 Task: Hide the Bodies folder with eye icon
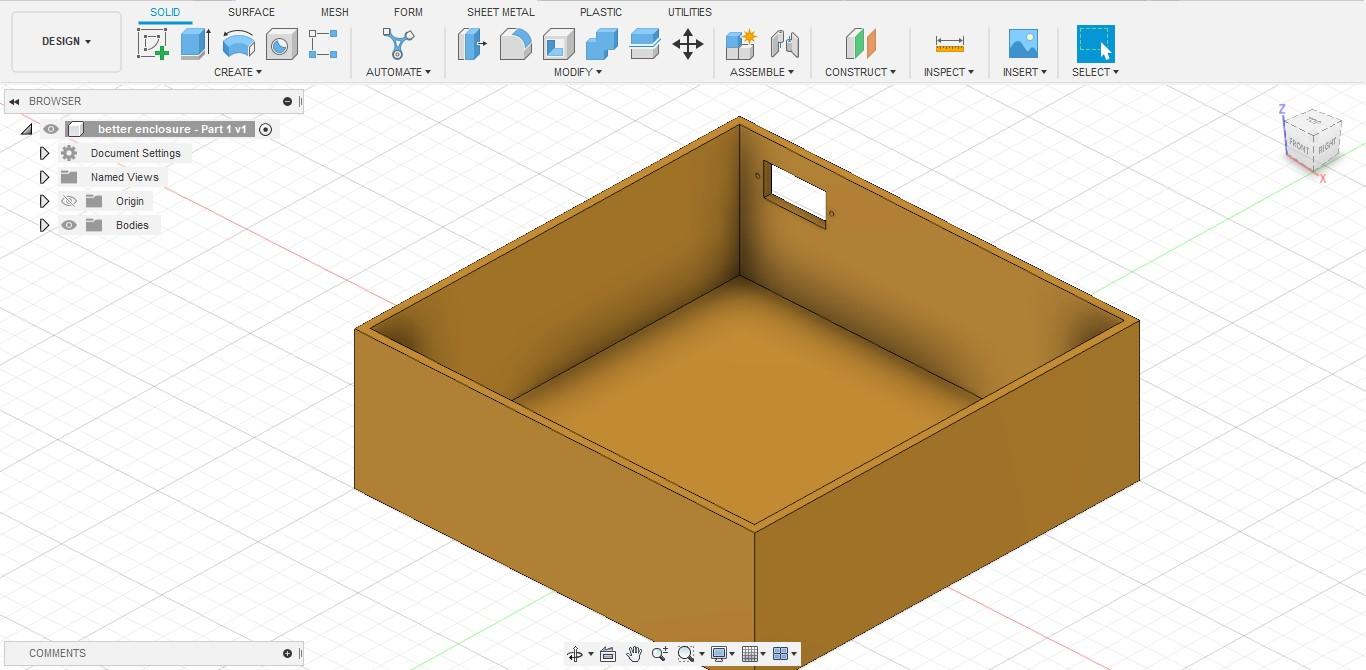point(69,225)
